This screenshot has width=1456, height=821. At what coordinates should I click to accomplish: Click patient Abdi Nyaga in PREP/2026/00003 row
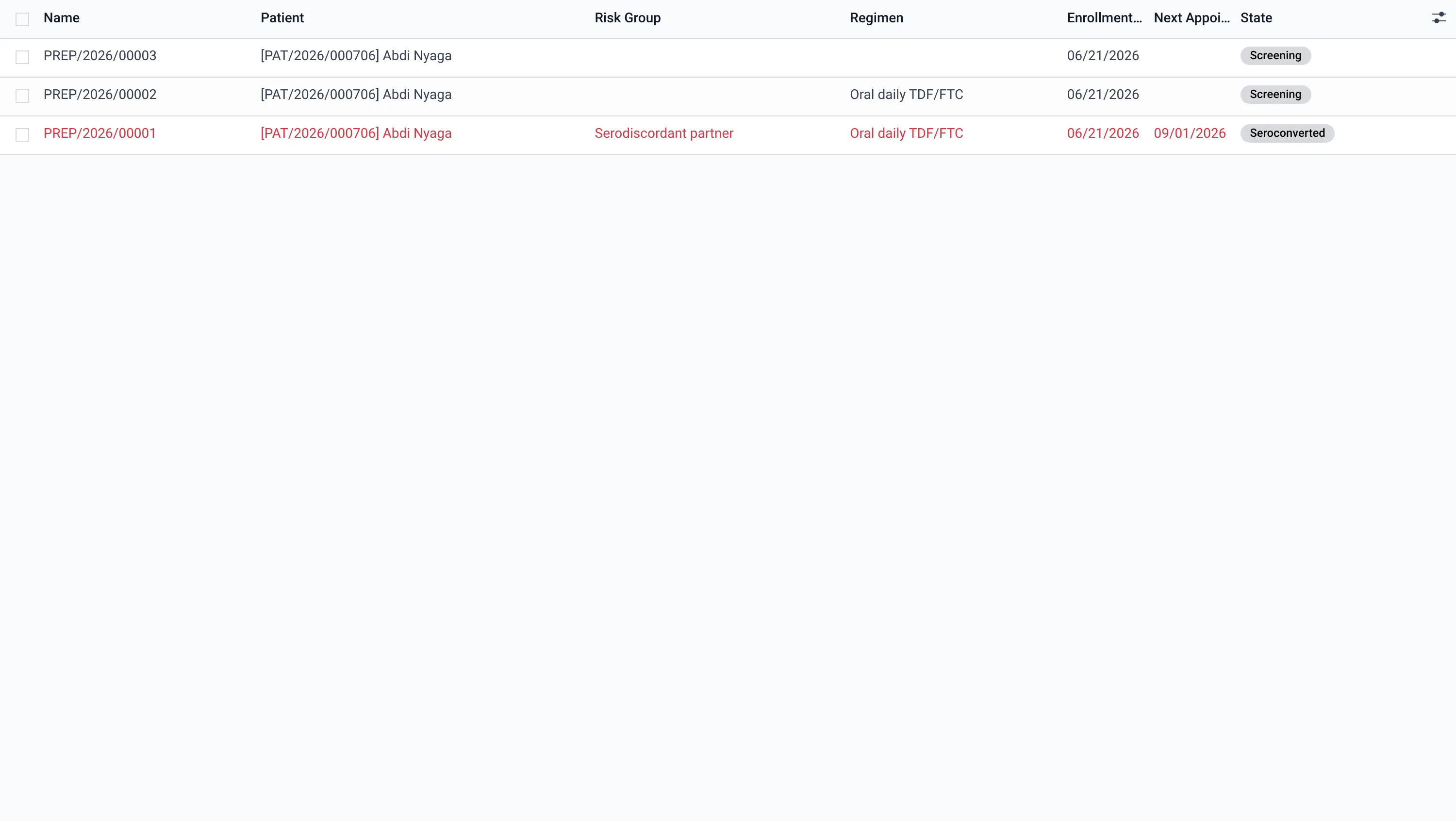click(x=356, y=56)
